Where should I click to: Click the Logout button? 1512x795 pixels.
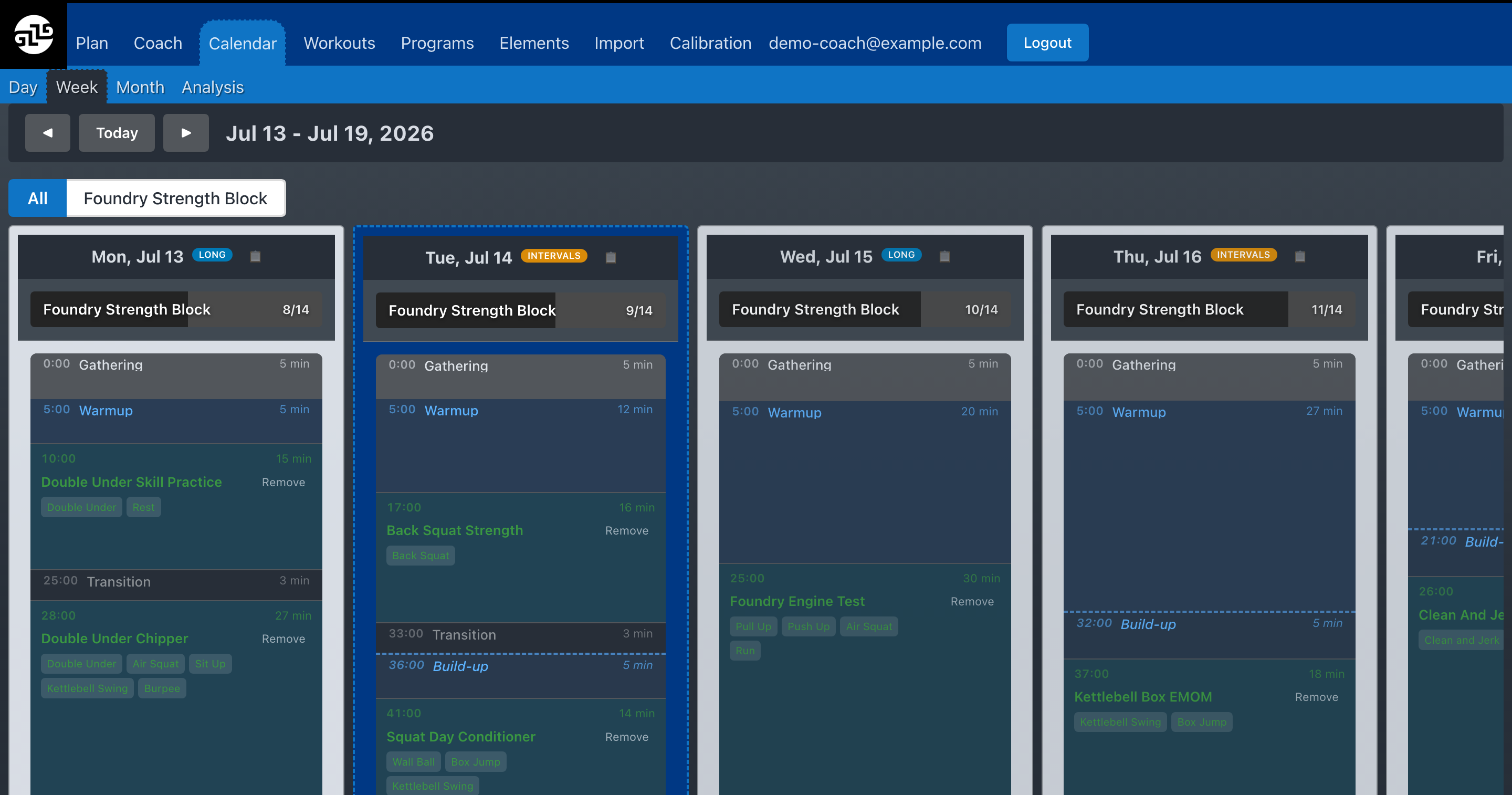click(x=1047, y=43)
